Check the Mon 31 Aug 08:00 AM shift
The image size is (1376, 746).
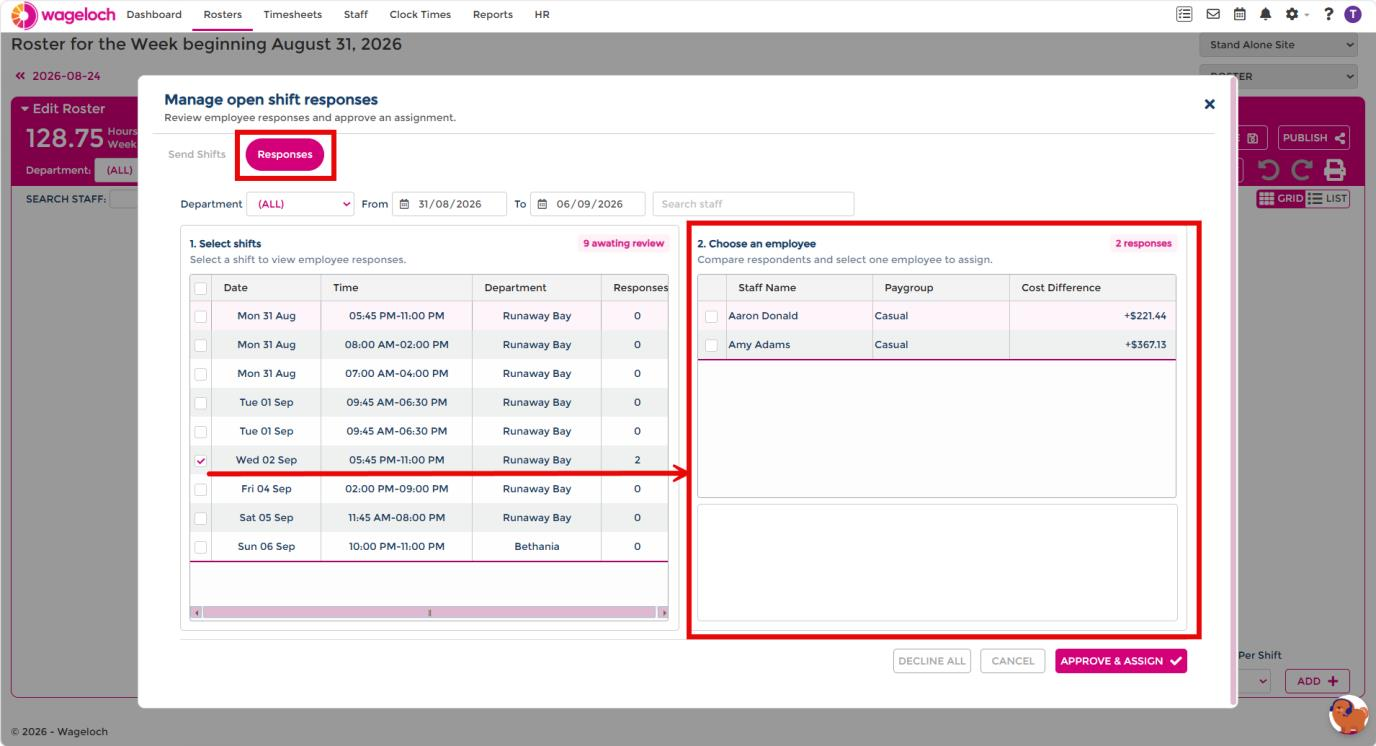coord(201,345)
